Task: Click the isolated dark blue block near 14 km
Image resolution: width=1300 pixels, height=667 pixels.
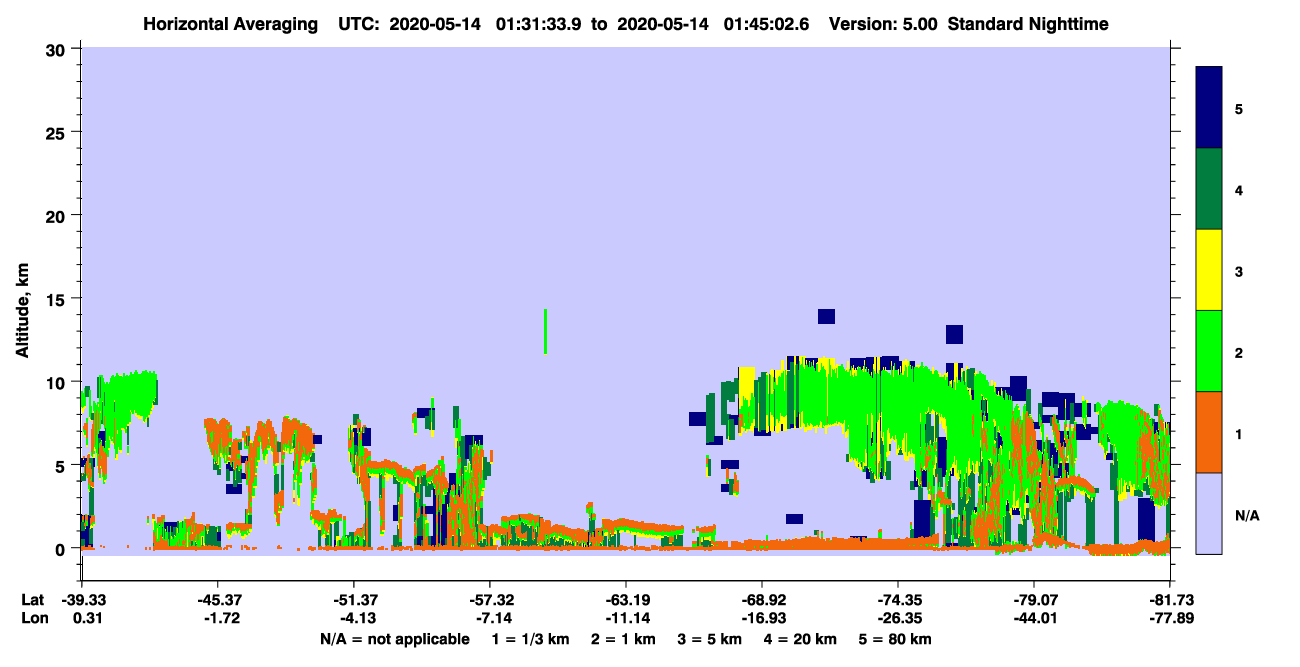Action: click(826, 316)
